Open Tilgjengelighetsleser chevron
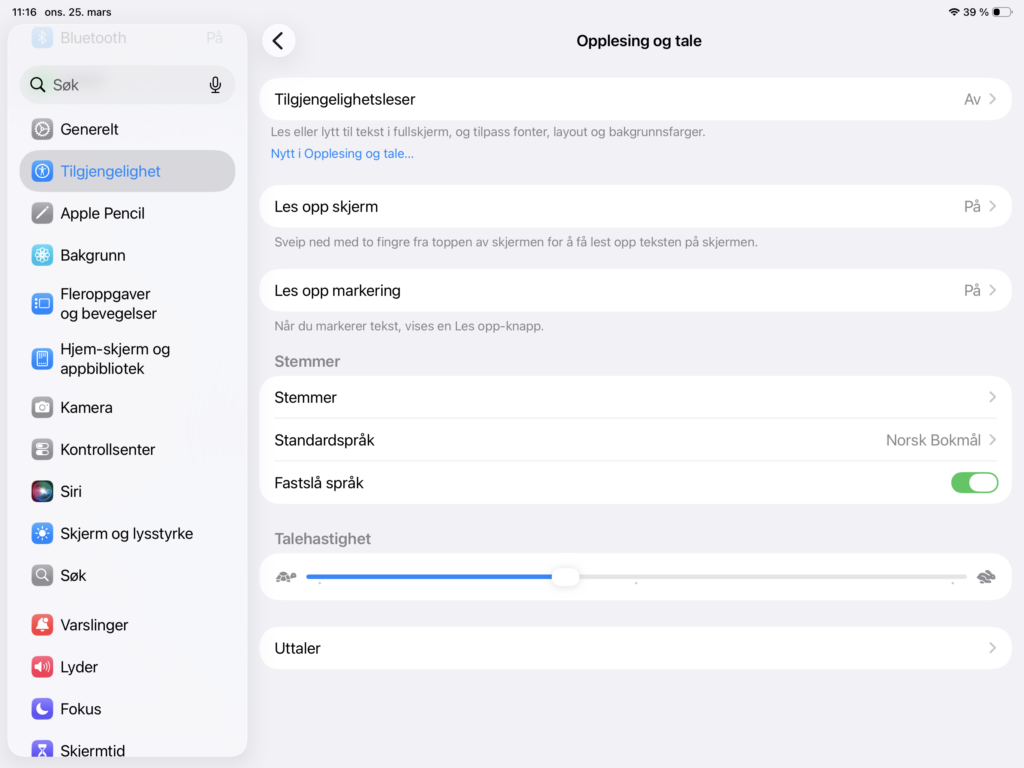 click(x=993, y=99)
